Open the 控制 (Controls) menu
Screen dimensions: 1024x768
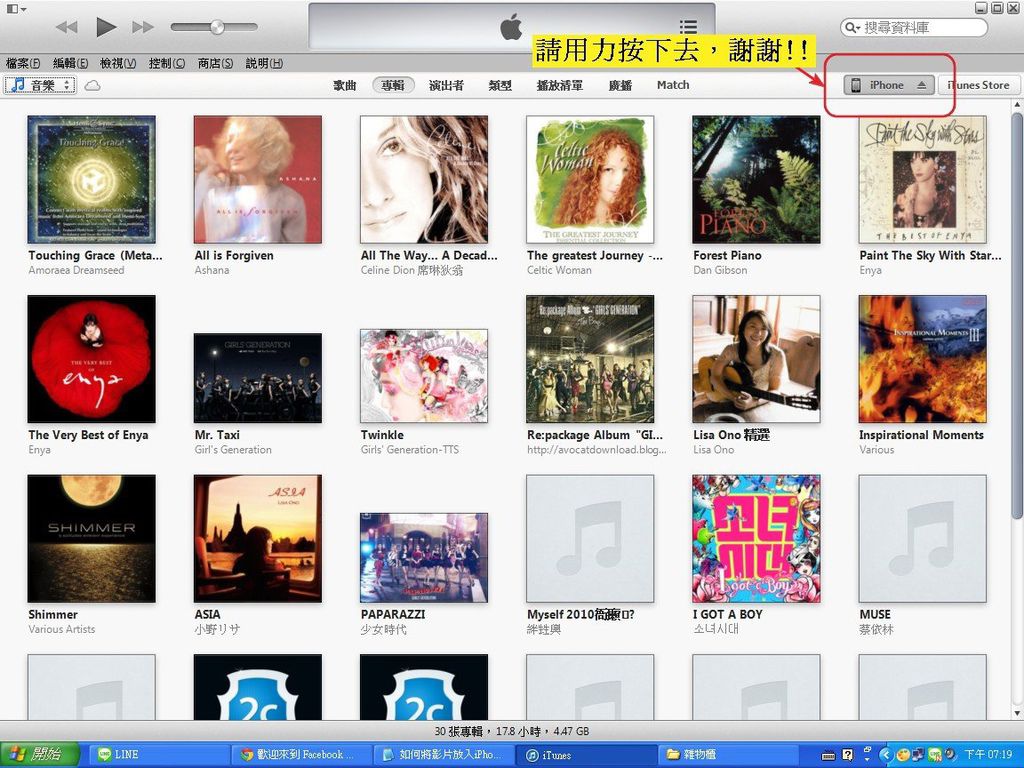point(167,63)
